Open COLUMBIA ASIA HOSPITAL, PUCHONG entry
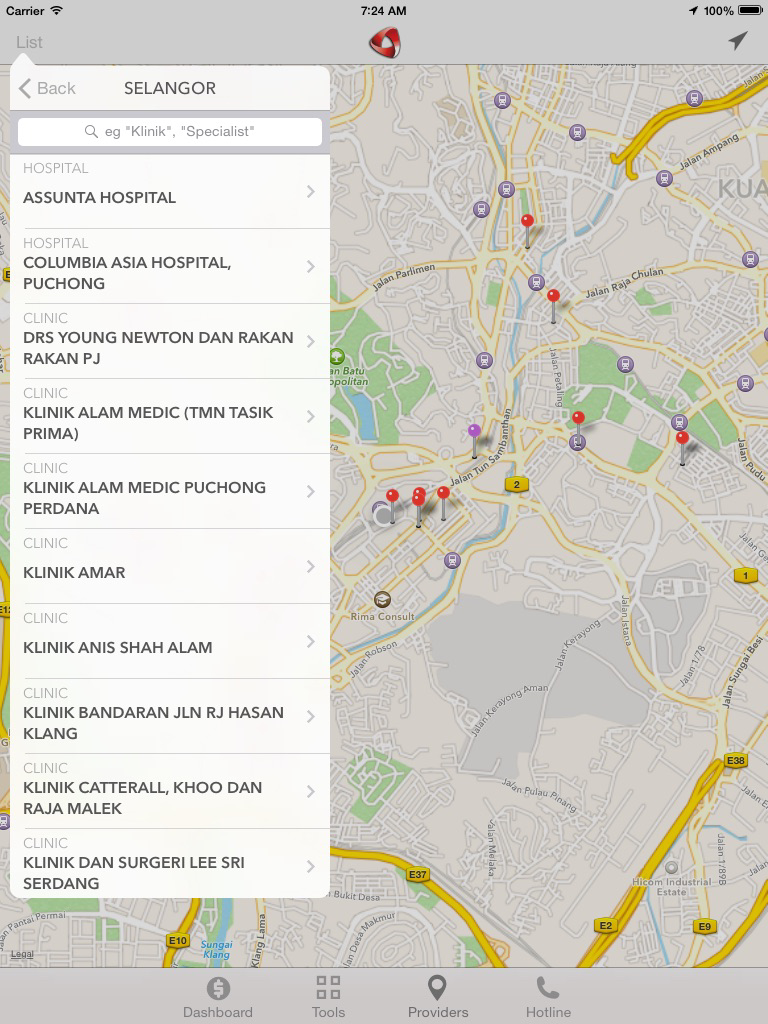 [170, 266]
